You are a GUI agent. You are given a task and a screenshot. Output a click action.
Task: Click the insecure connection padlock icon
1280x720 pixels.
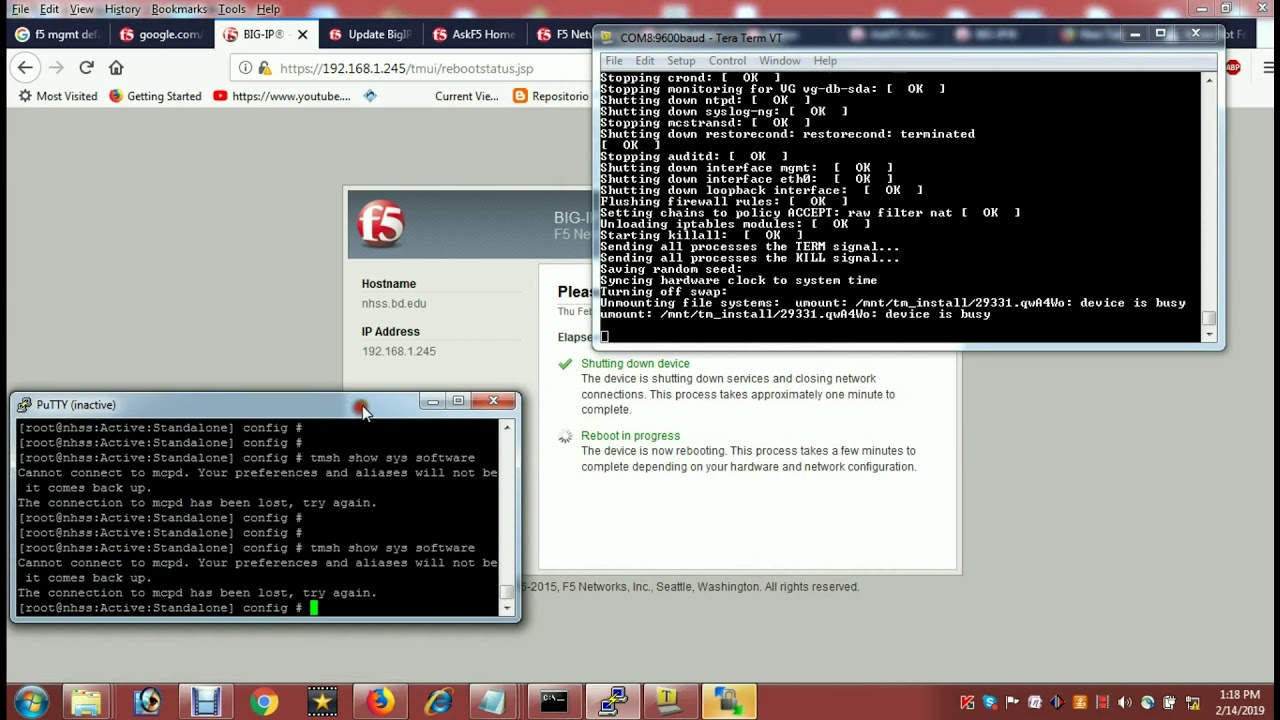tap(264, 68)
